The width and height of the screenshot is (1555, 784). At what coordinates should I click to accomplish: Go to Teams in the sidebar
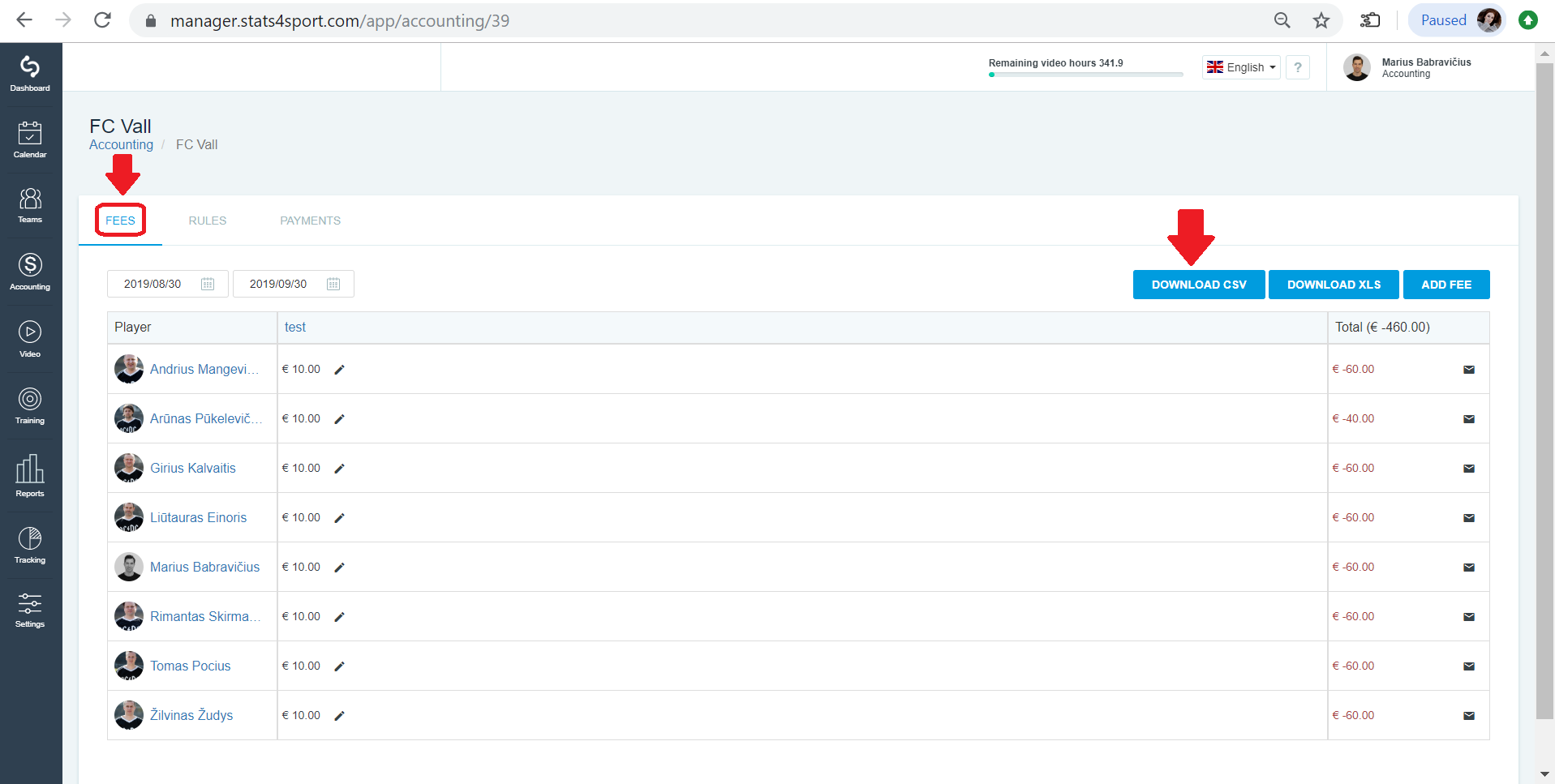pyautogui.click(x=30, y=205)
